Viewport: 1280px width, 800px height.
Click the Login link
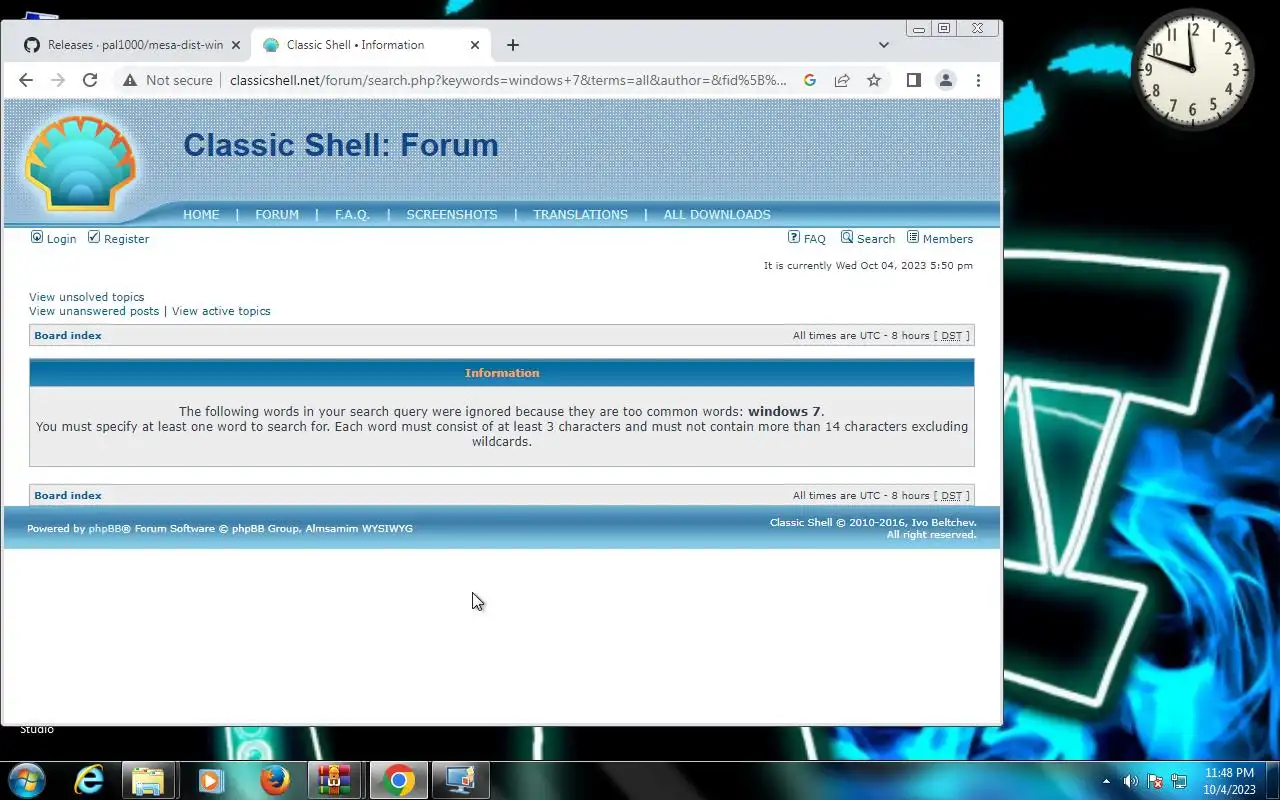pos(61,239)
